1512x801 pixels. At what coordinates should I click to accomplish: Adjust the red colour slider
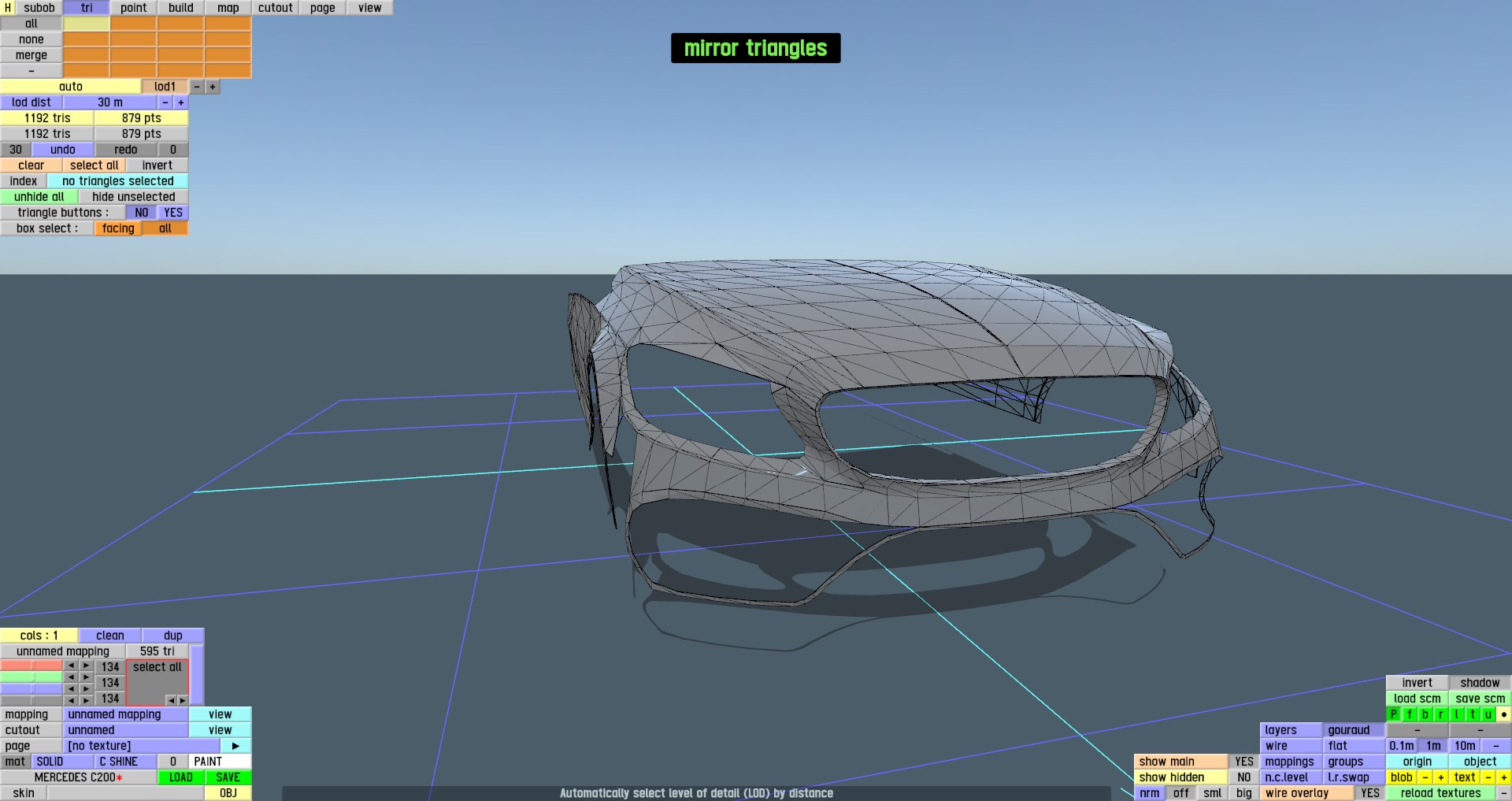[x=31, y=666]
